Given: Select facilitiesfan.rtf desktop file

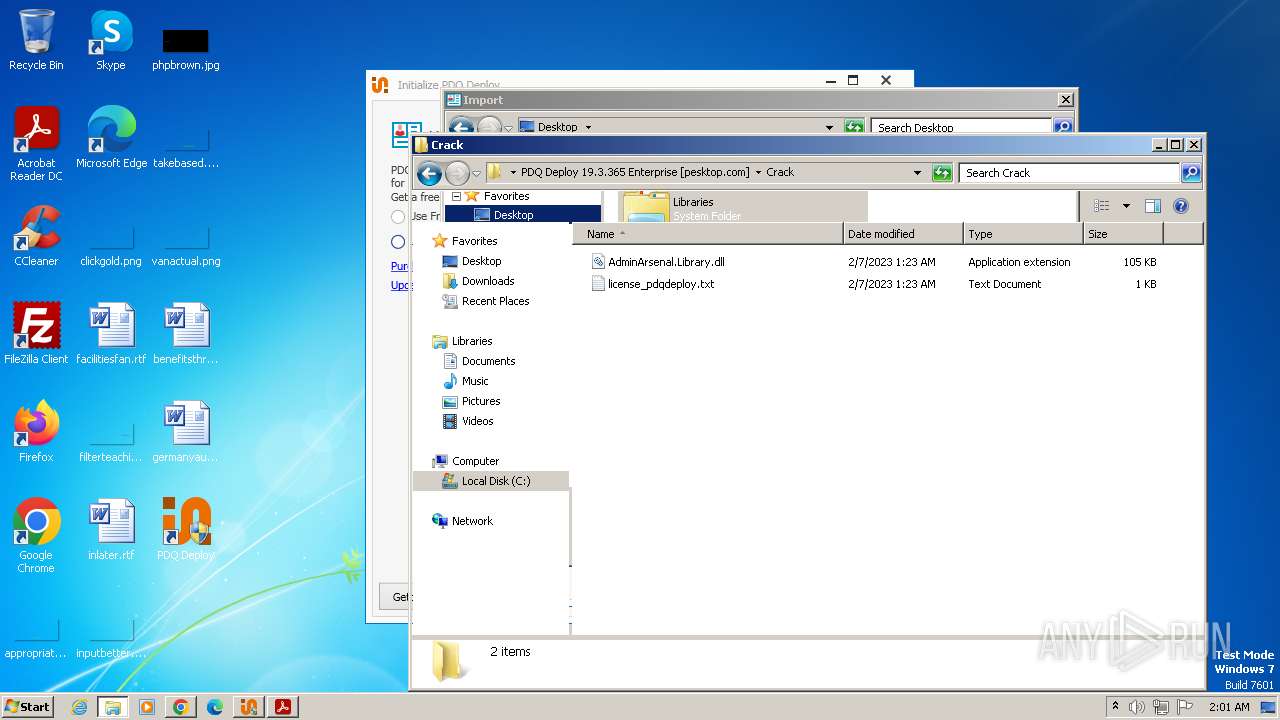Looking at the screenshot, I should [111, 334].
